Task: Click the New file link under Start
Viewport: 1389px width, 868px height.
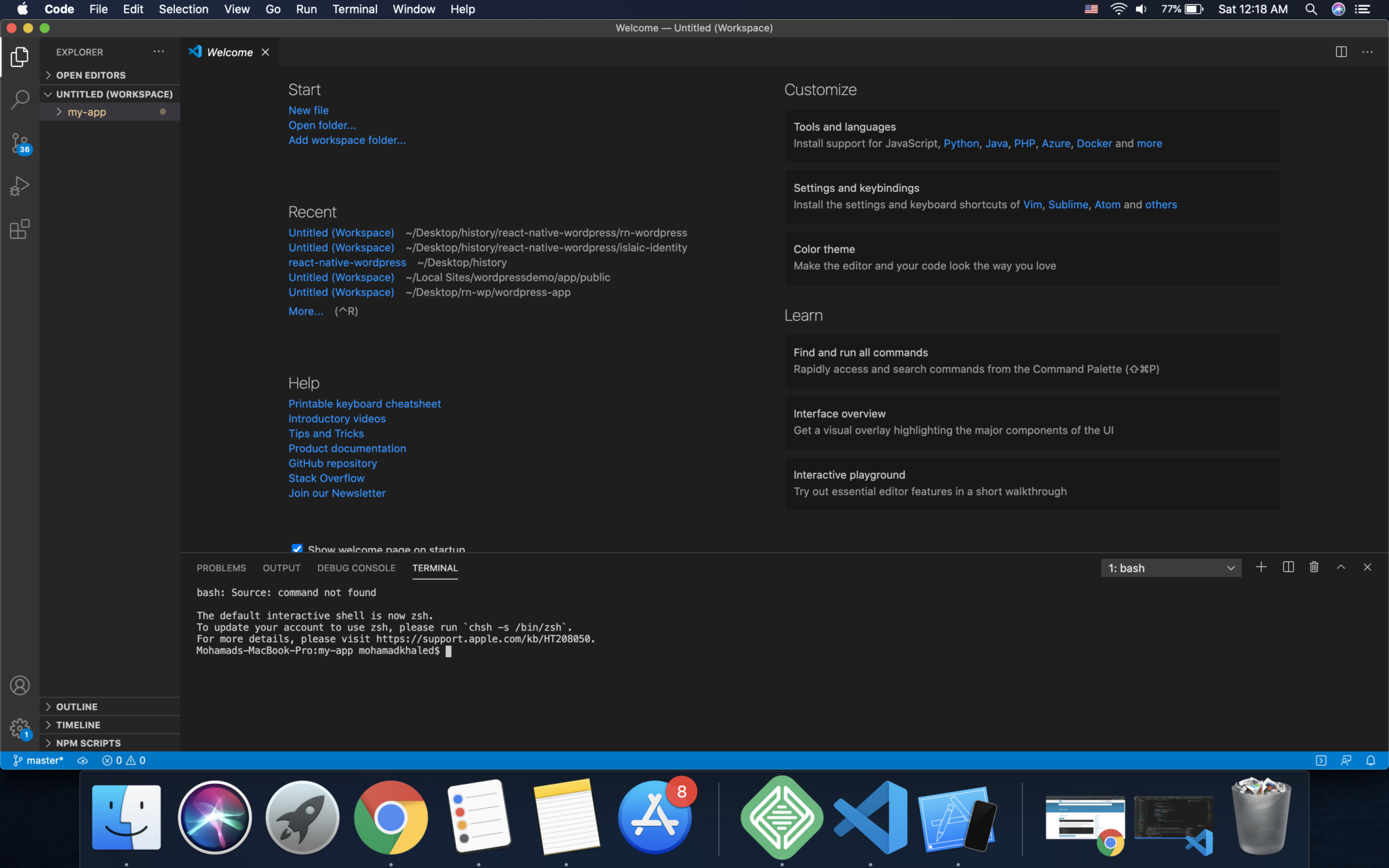Action: (308, 110)
